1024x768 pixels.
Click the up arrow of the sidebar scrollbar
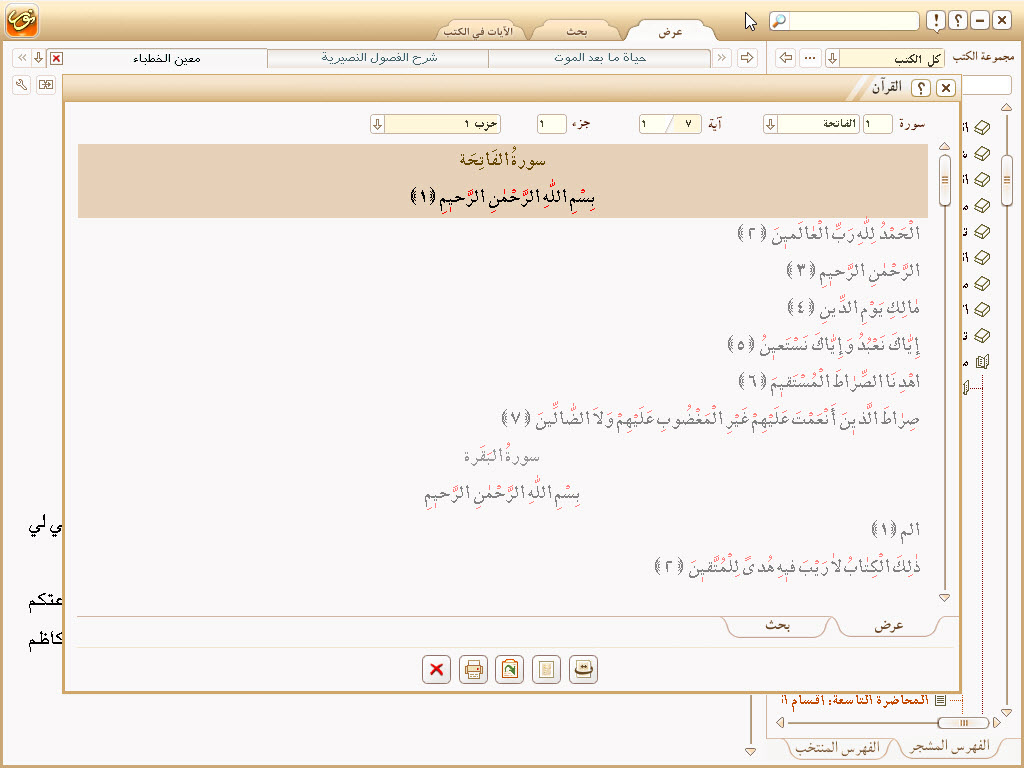[x=1006, y=107]
